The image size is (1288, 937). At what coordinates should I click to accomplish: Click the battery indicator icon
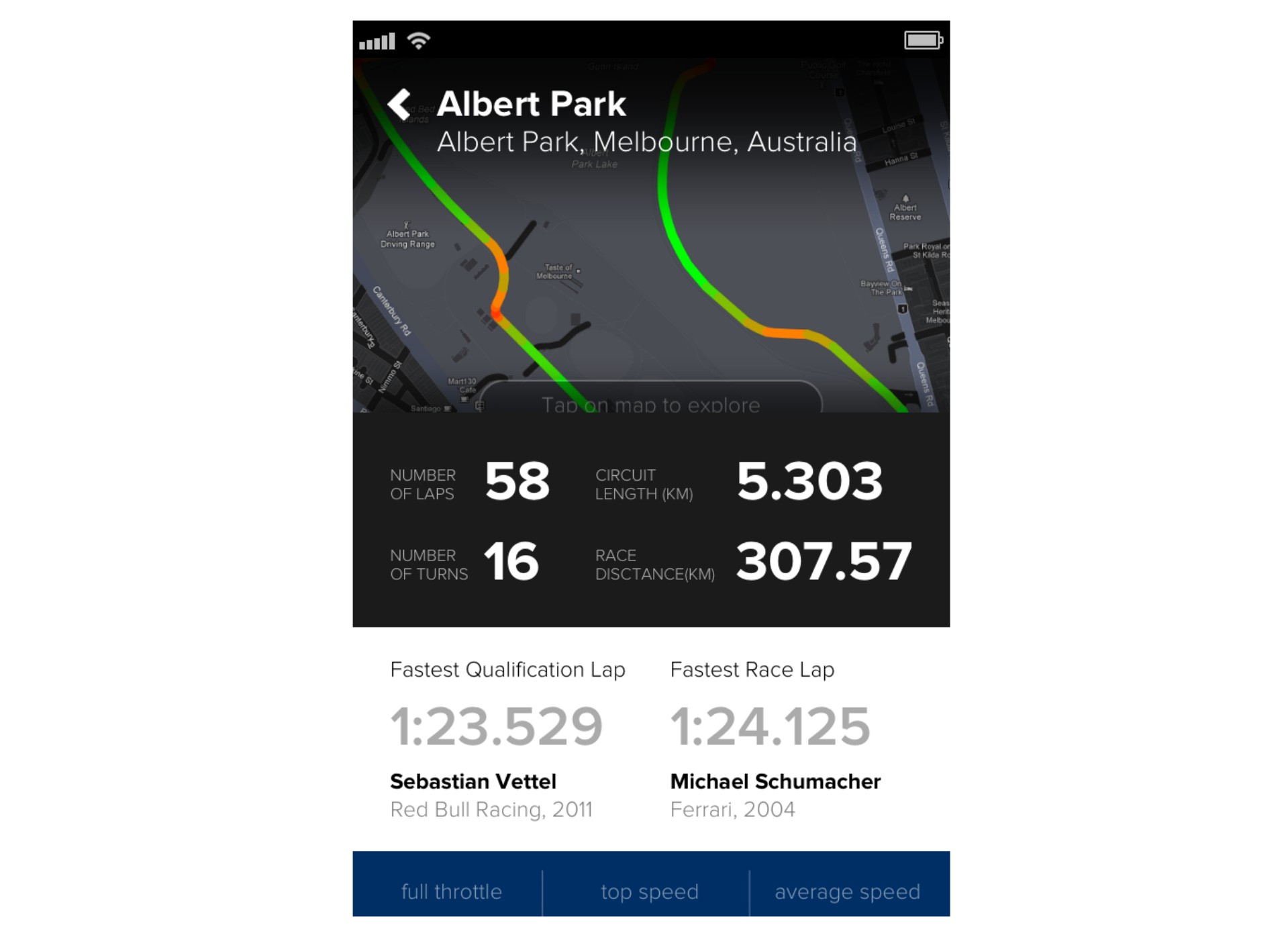[x=923, y=40]
